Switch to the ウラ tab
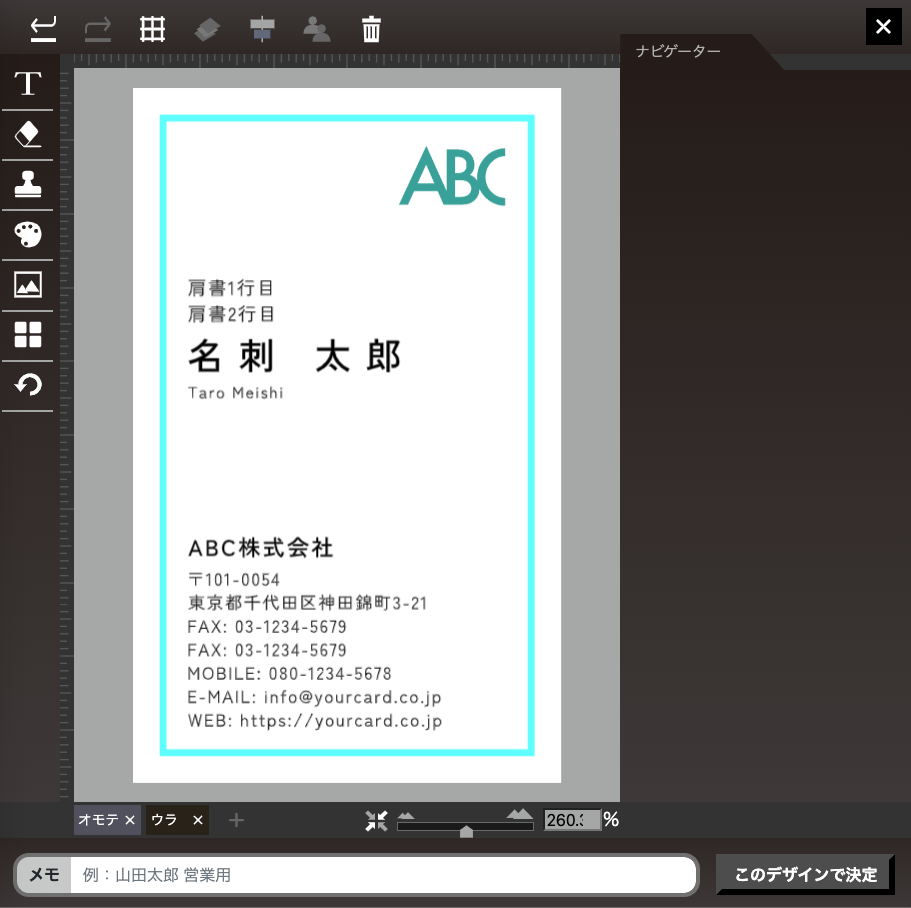This screenshot has width=911, height=908. tap(164, 820)
